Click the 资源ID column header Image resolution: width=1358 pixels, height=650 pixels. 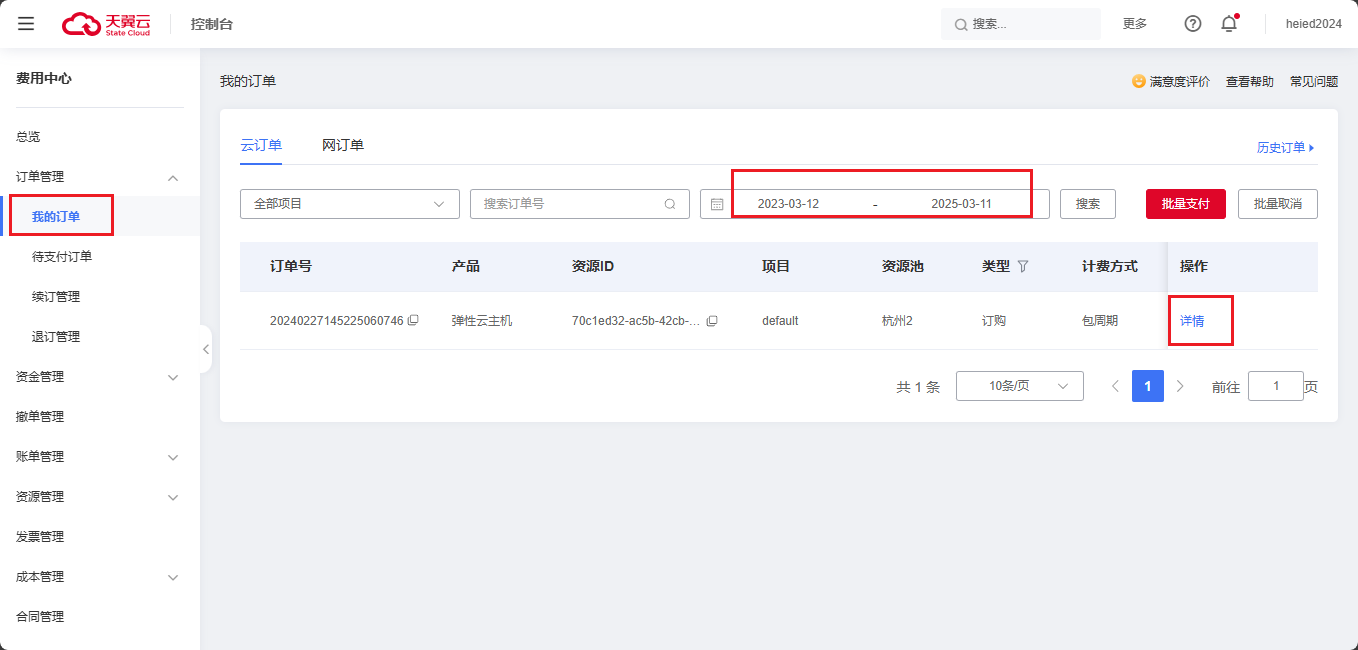click(x=593, y=266)
